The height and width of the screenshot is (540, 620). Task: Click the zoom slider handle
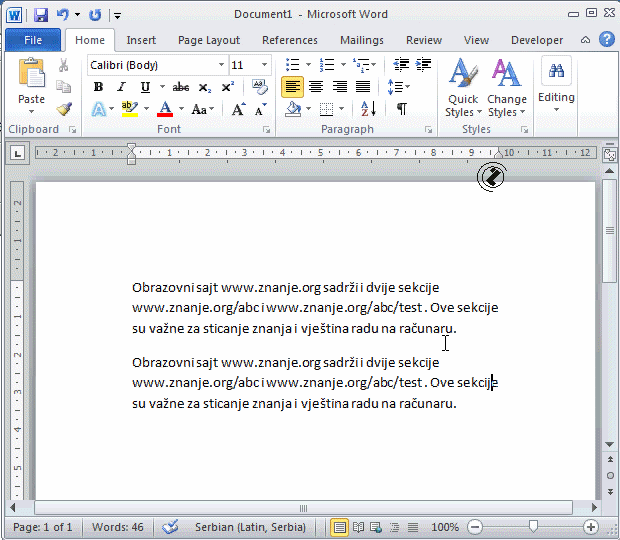tap(533, 527)
